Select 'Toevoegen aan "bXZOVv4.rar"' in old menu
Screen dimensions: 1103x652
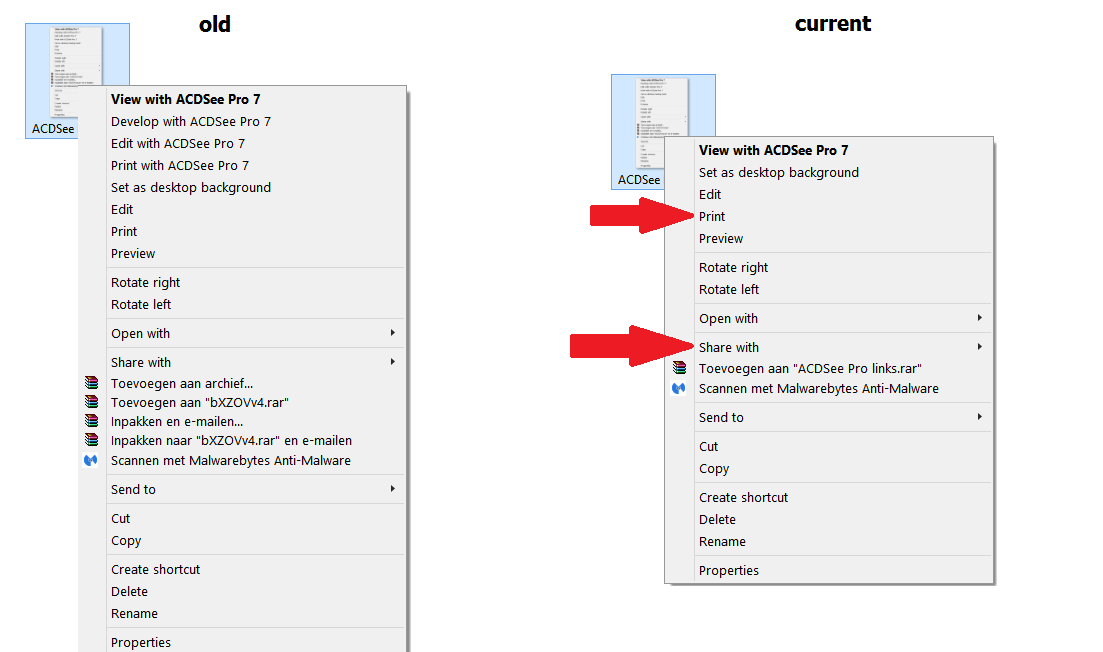200,402
